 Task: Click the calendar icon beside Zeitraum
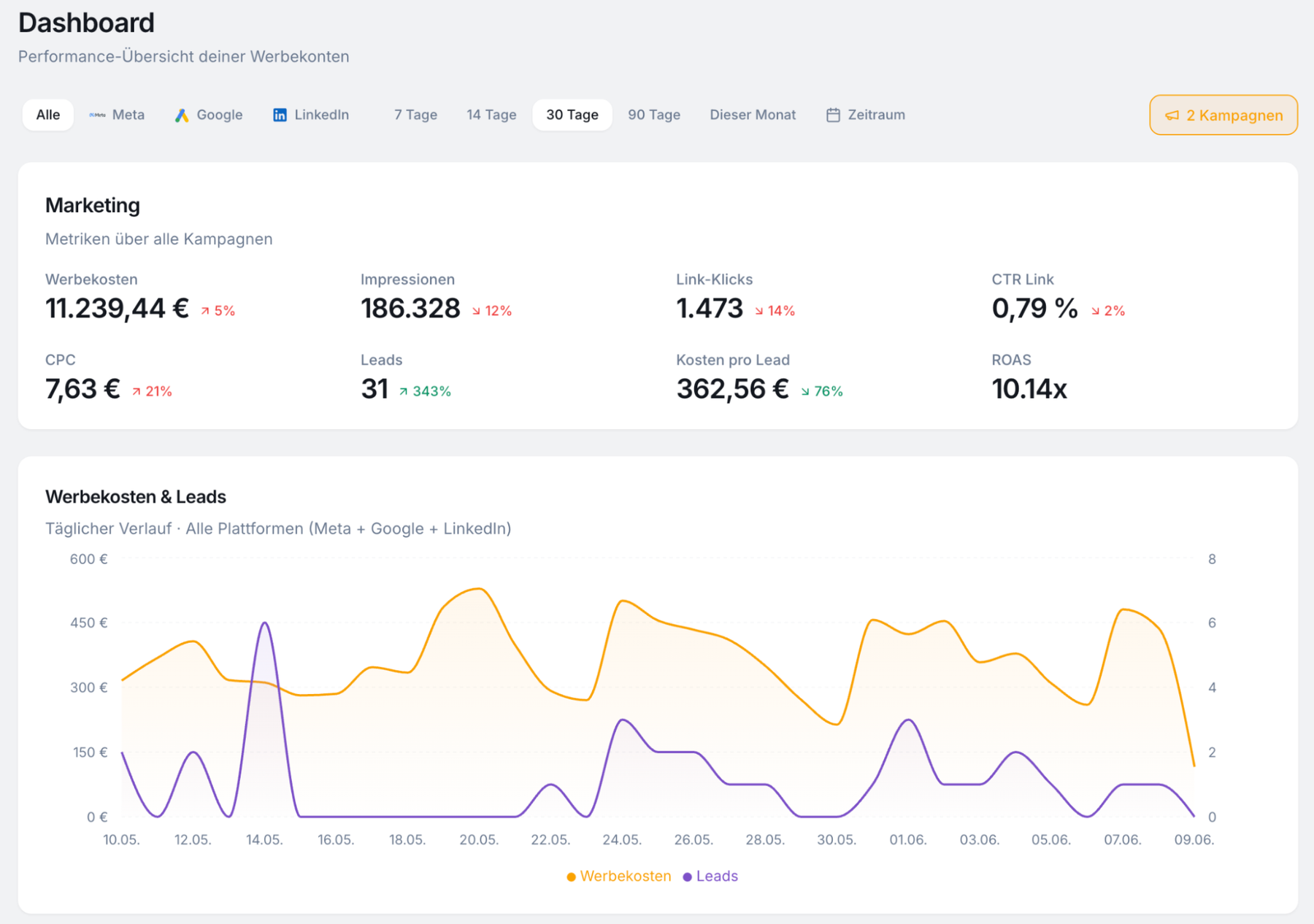[833, 115]
